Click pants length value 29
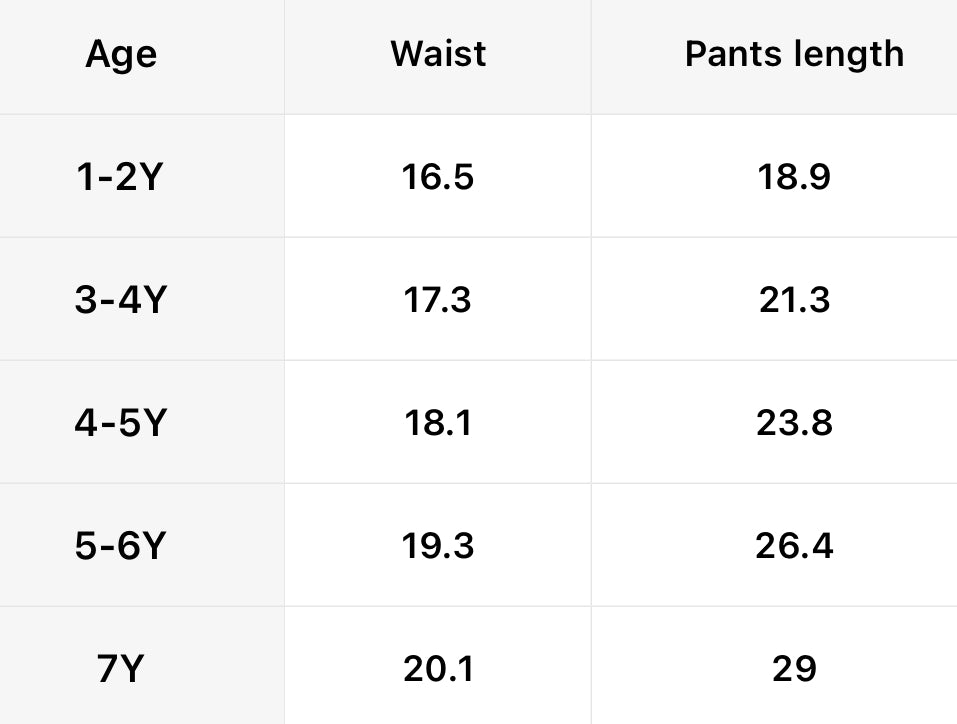Screen dimensions: 957x724 coord(794,668)
